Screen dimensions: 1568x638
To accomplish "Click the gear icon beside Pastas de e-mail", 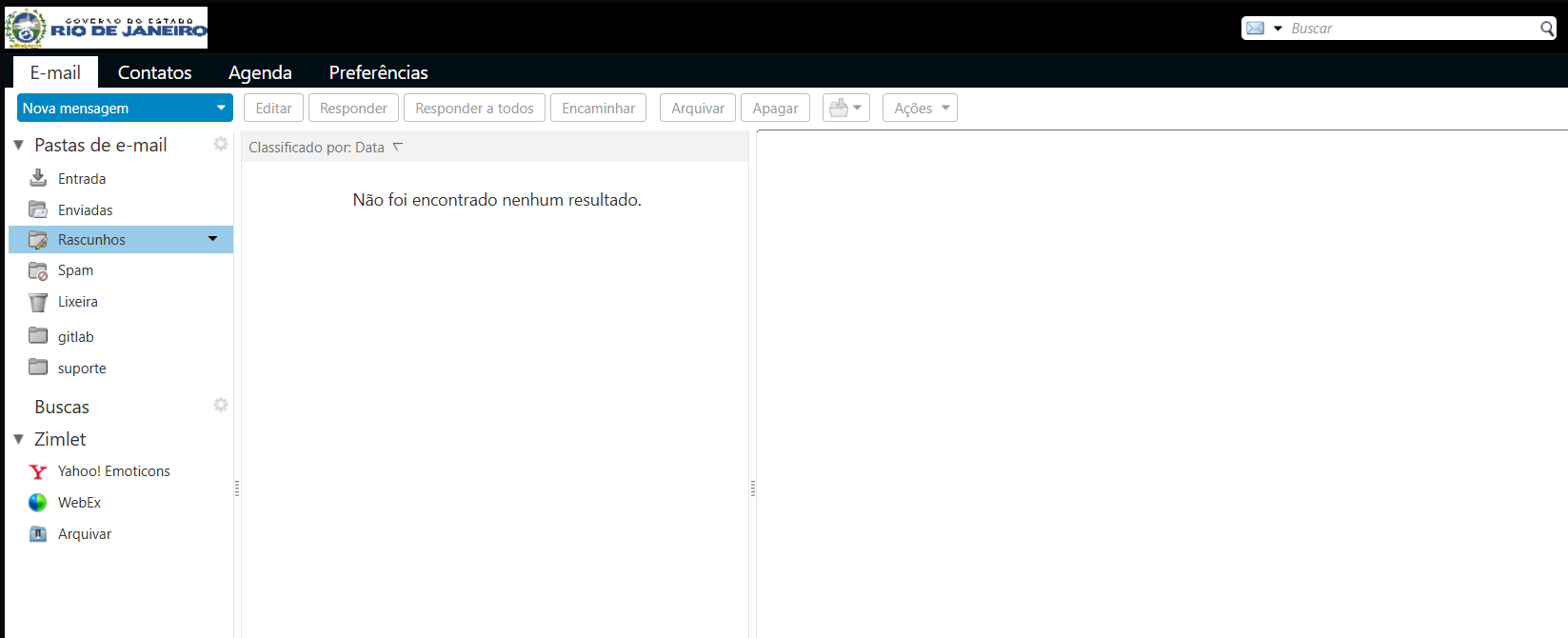I will [x=221, y=144].
